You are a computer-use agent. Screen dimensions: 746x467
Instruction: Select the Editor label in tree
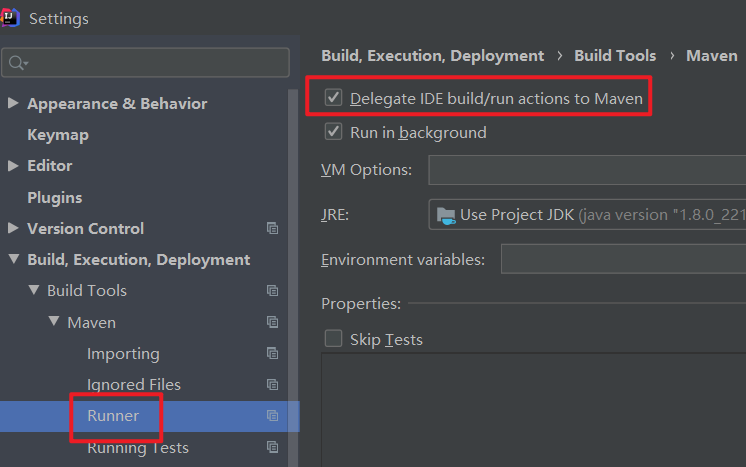49,165
